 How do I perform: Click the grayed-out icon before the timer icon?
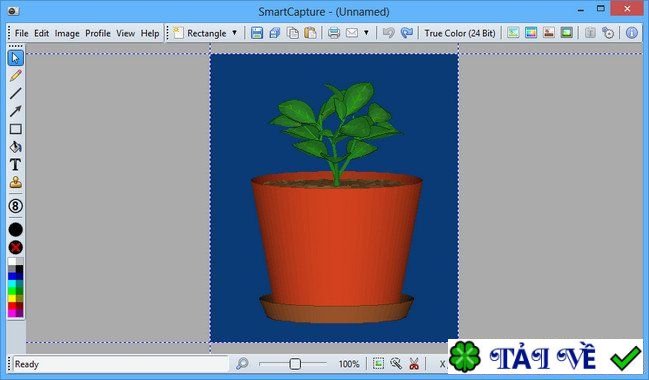pyautogui.click(x=590, y=33)
